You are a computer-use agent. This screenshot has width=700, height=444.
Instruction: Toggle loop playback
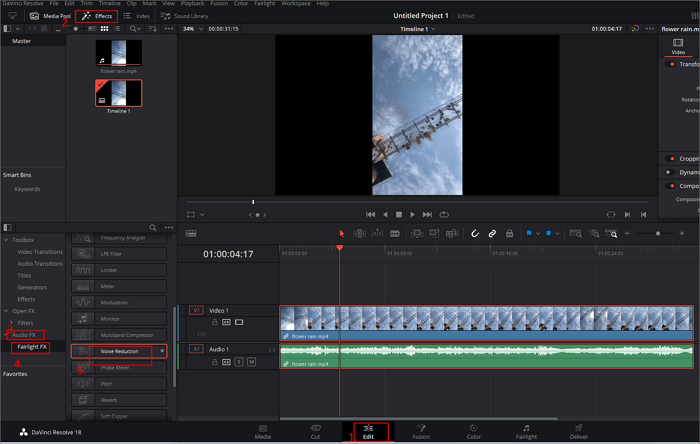(x=444, y=215)
